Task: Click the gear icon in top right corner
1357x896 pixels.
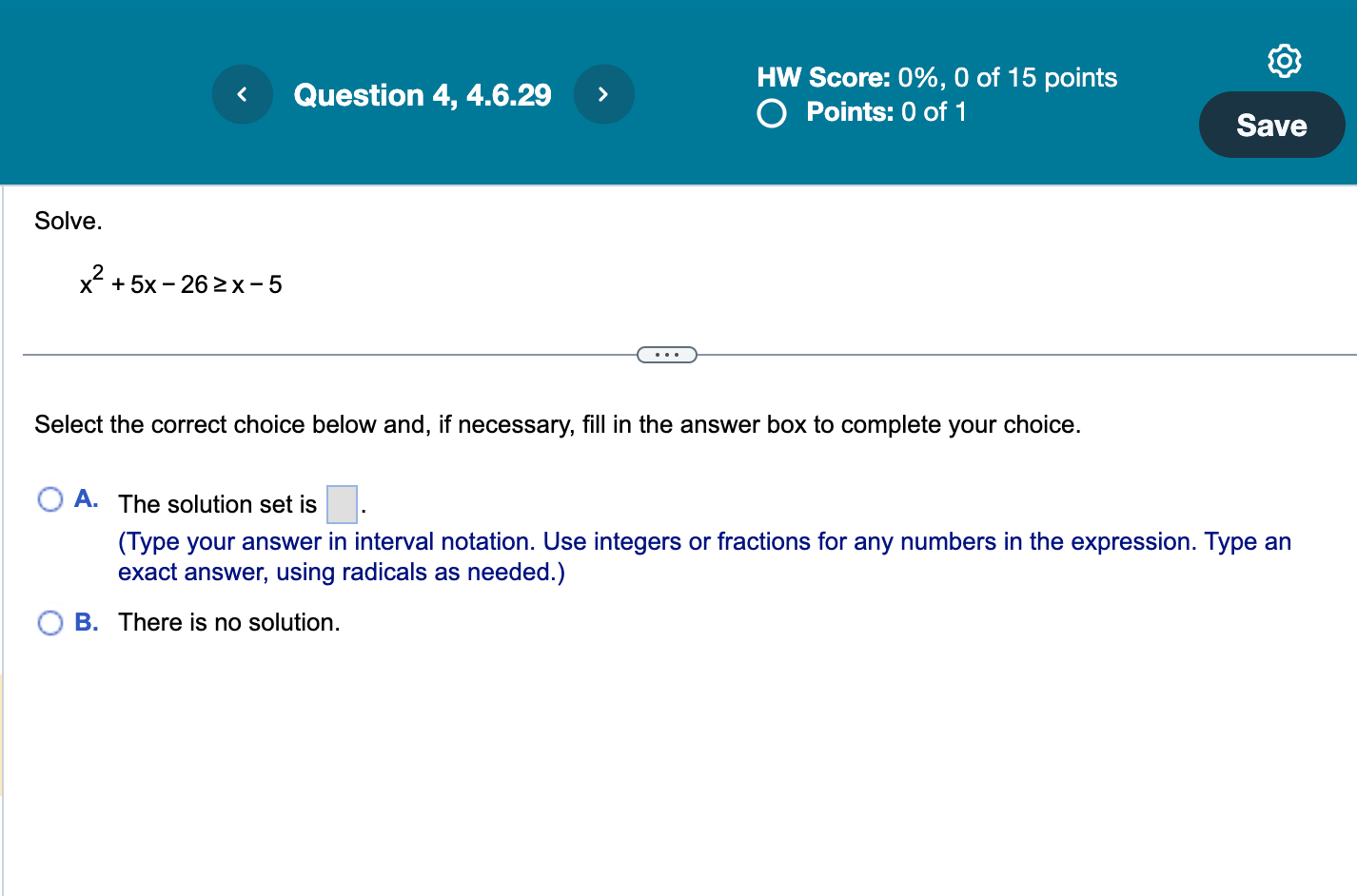Action: click(x=1285, y=60)
